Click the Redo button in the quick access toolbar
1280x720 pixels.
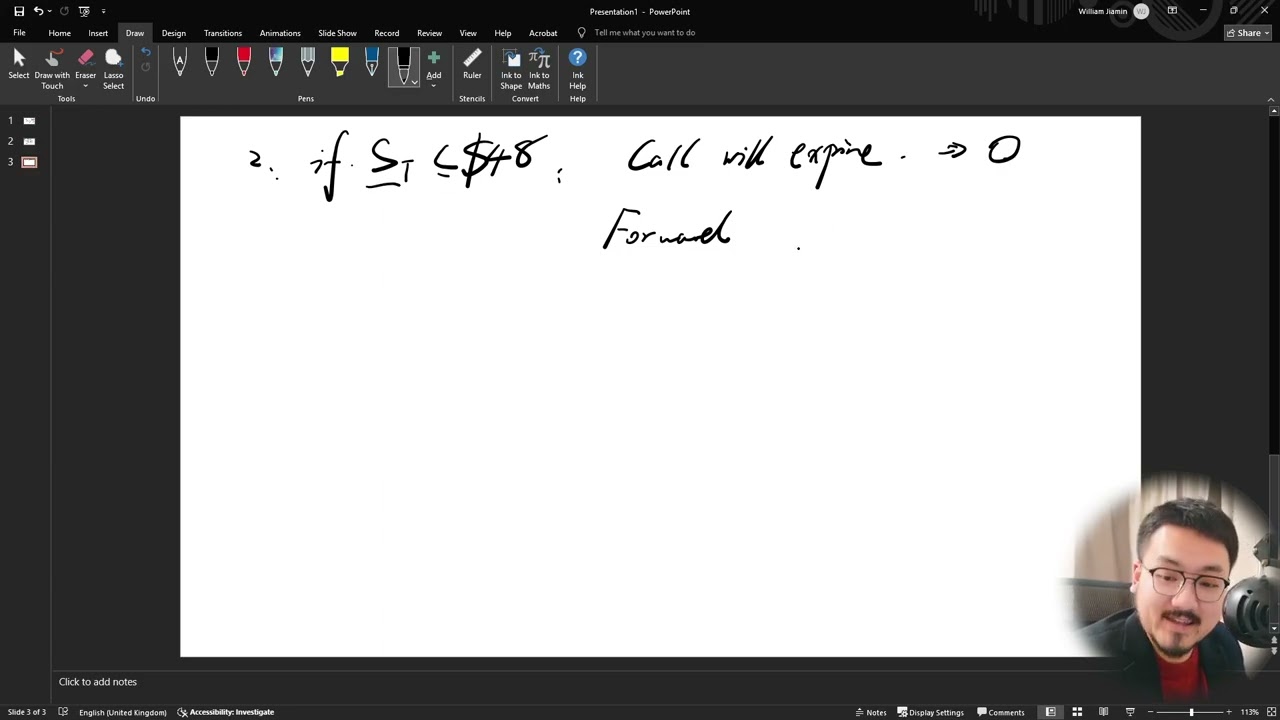click(64, 11)
